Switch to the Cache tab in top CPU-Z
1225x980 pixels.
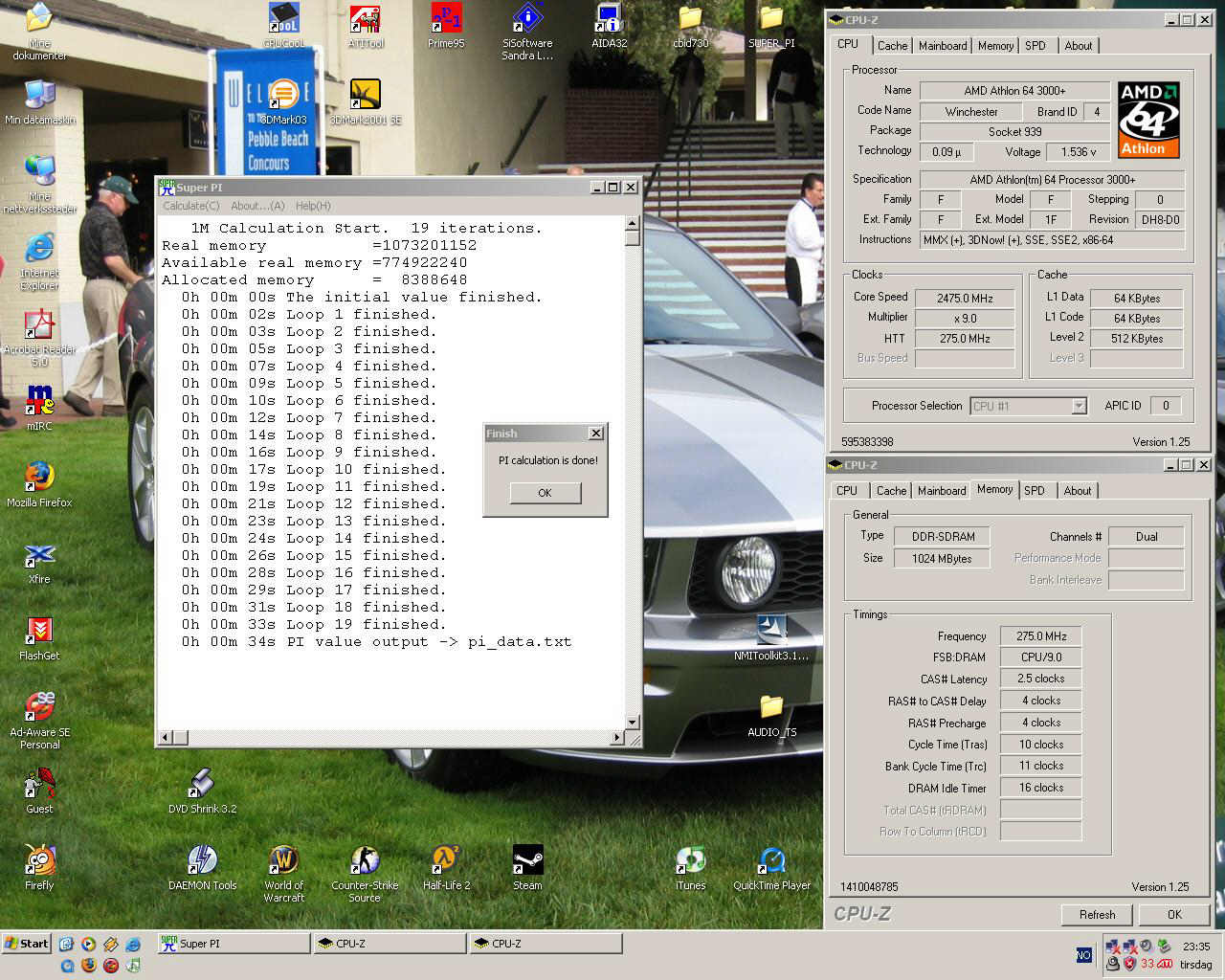point(892,46)
